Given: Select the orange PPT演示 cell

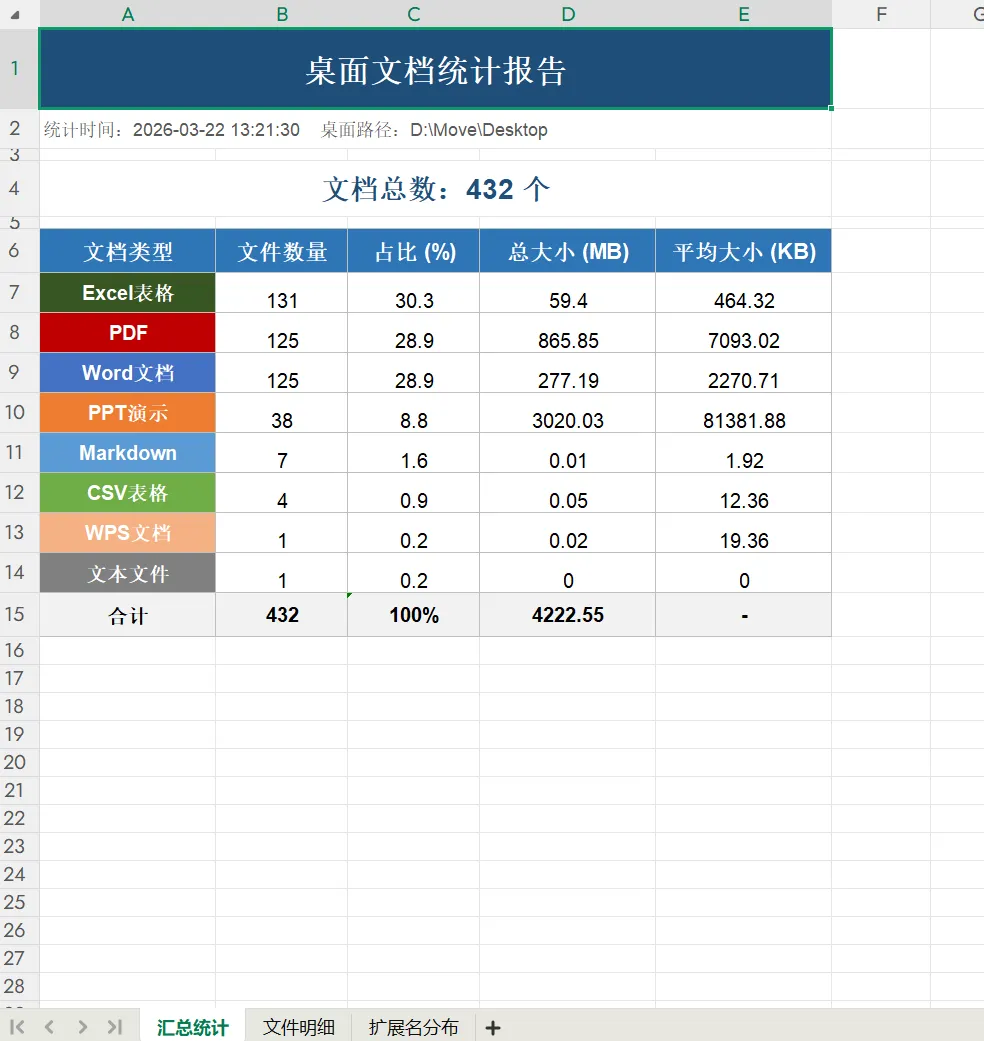Looking at the screenshot, I should (x=127, y=412).
